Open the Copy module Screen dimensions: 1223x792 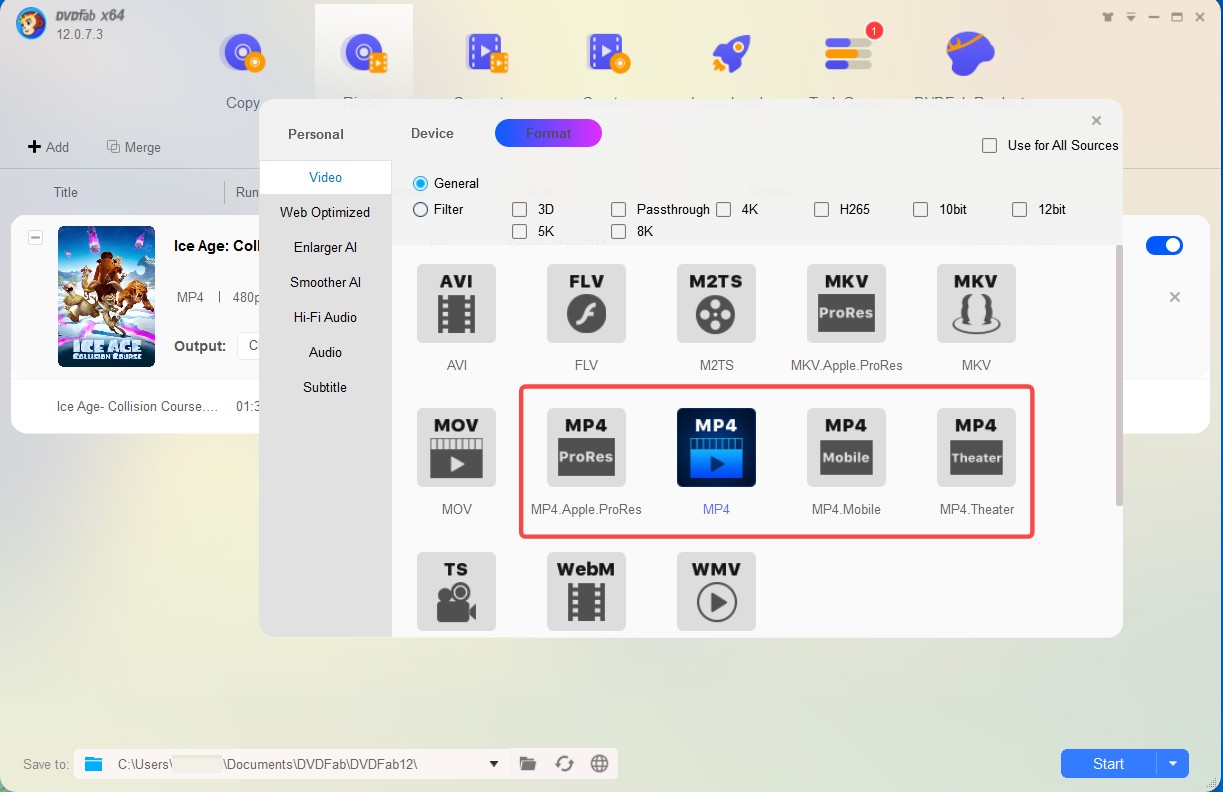click(x=243, y=53)
